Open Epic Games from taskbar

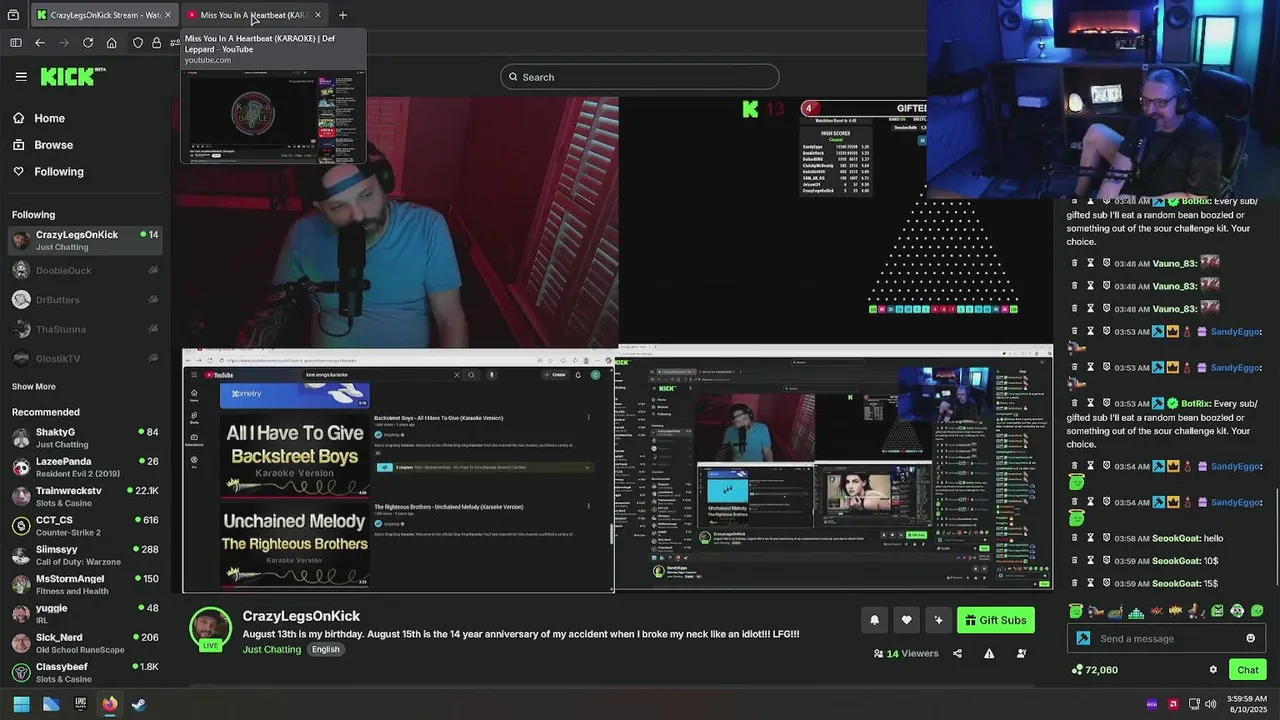tap(80, 704)
